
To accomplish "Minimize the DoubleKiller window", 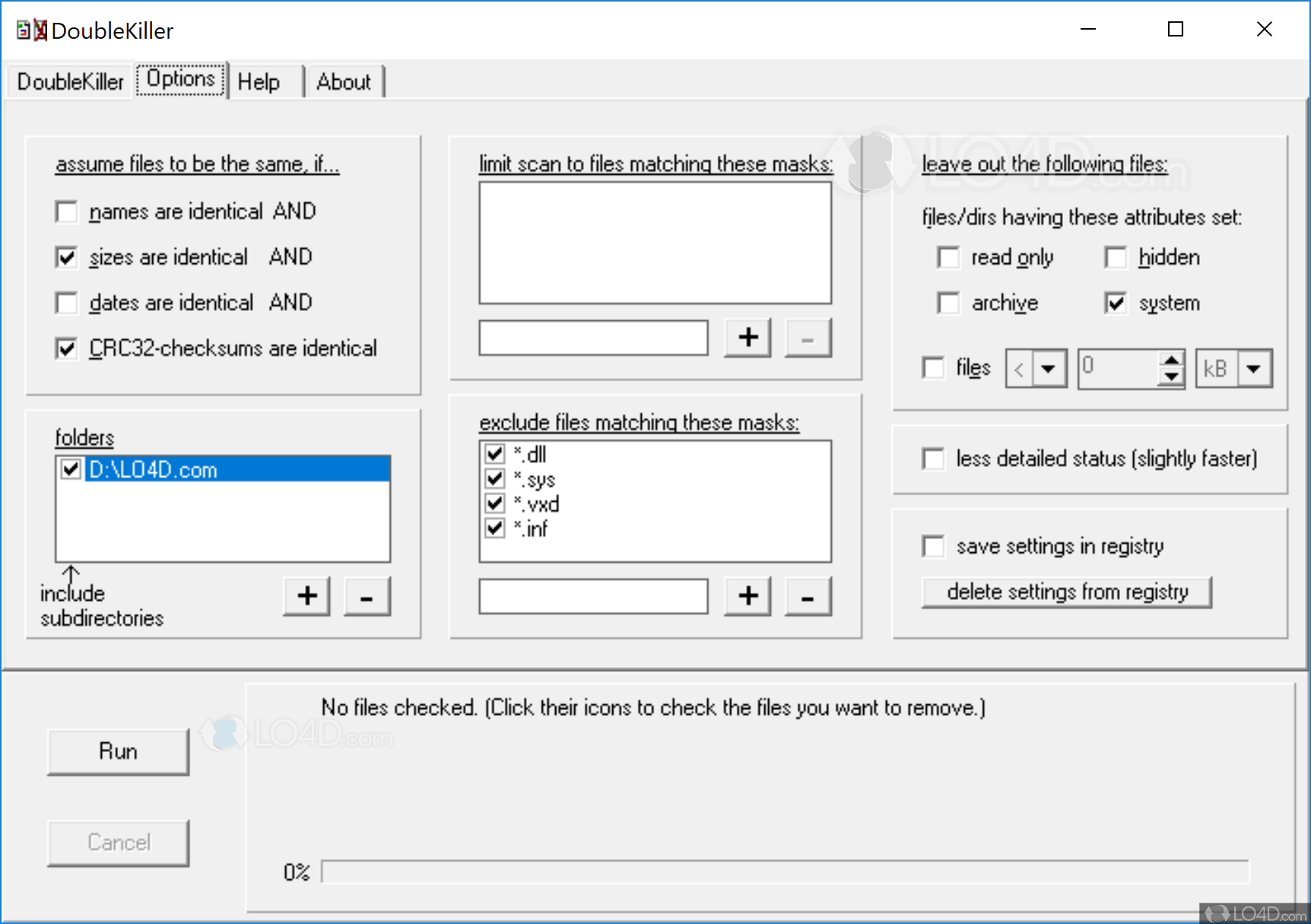I will point(1088,30).
